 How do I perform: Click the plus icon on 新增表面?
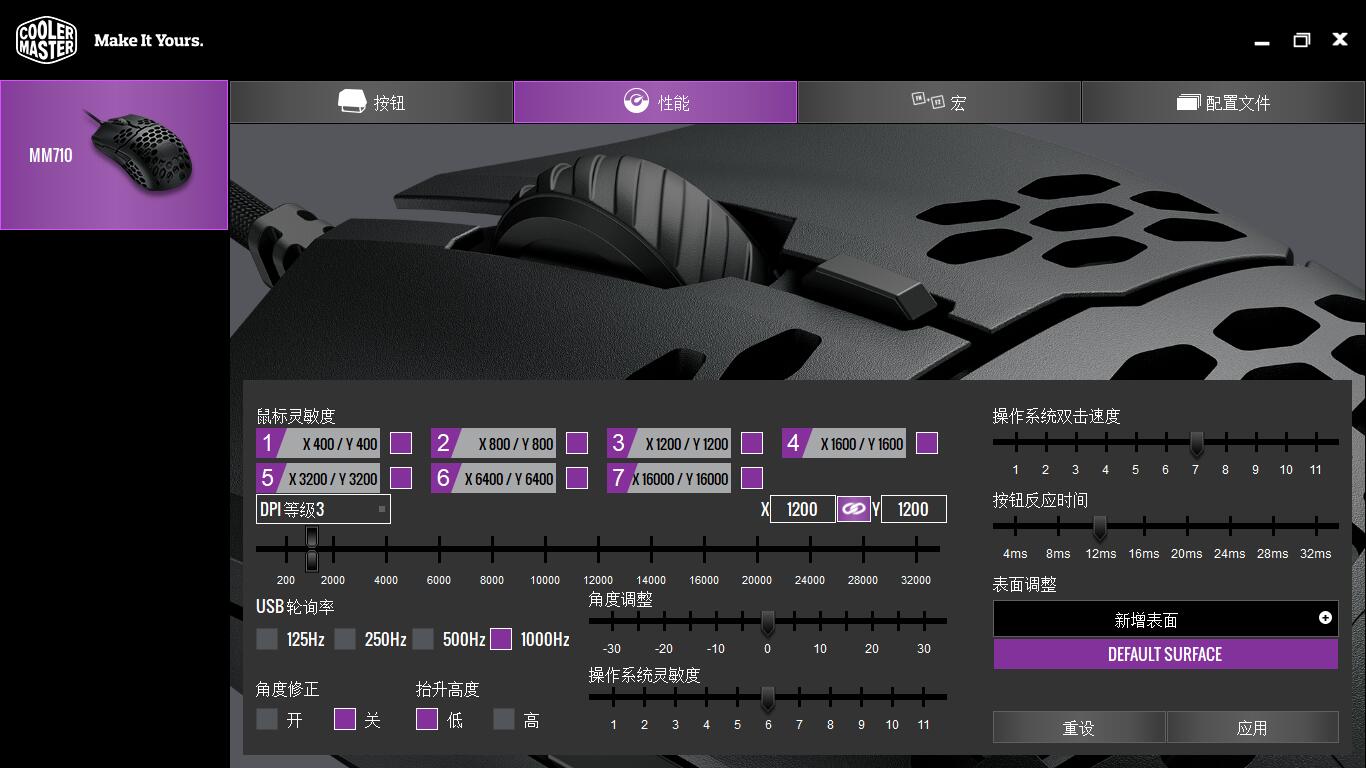(1325, 618)
